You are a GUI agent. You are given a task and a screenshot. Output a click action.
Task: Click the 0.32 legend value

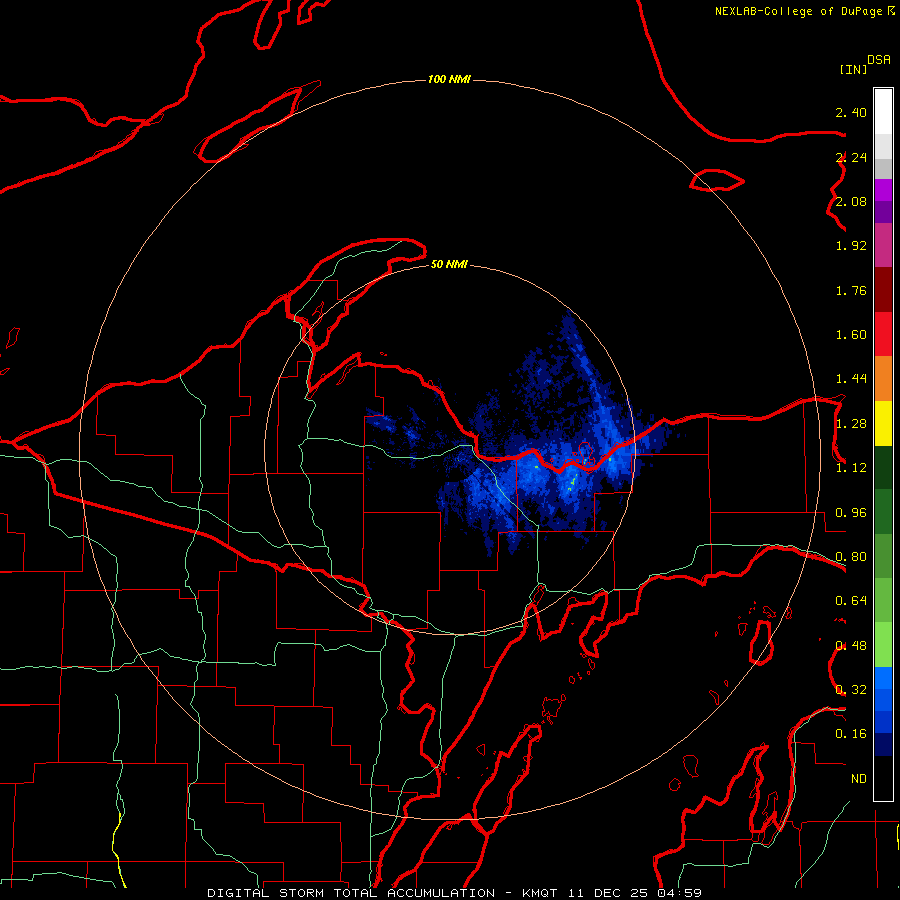851,690
